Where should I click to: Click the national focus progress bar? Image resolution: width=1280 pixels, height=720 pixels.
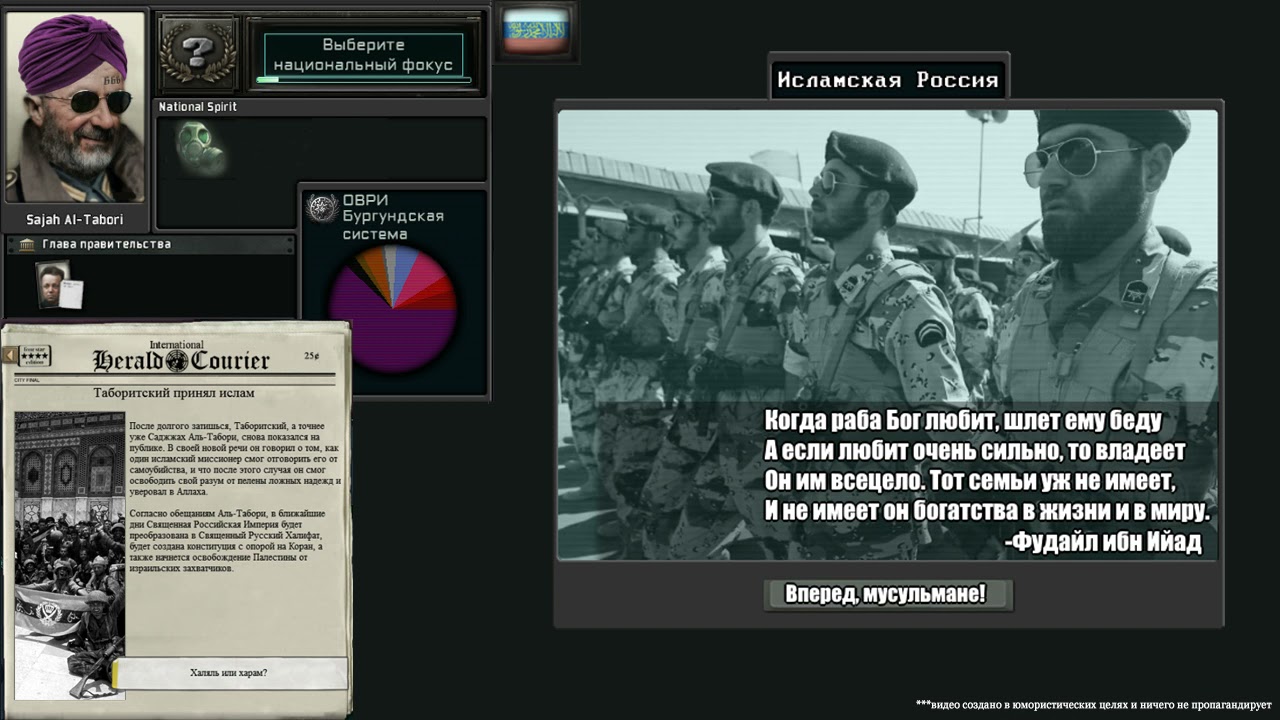coord(364,80)
